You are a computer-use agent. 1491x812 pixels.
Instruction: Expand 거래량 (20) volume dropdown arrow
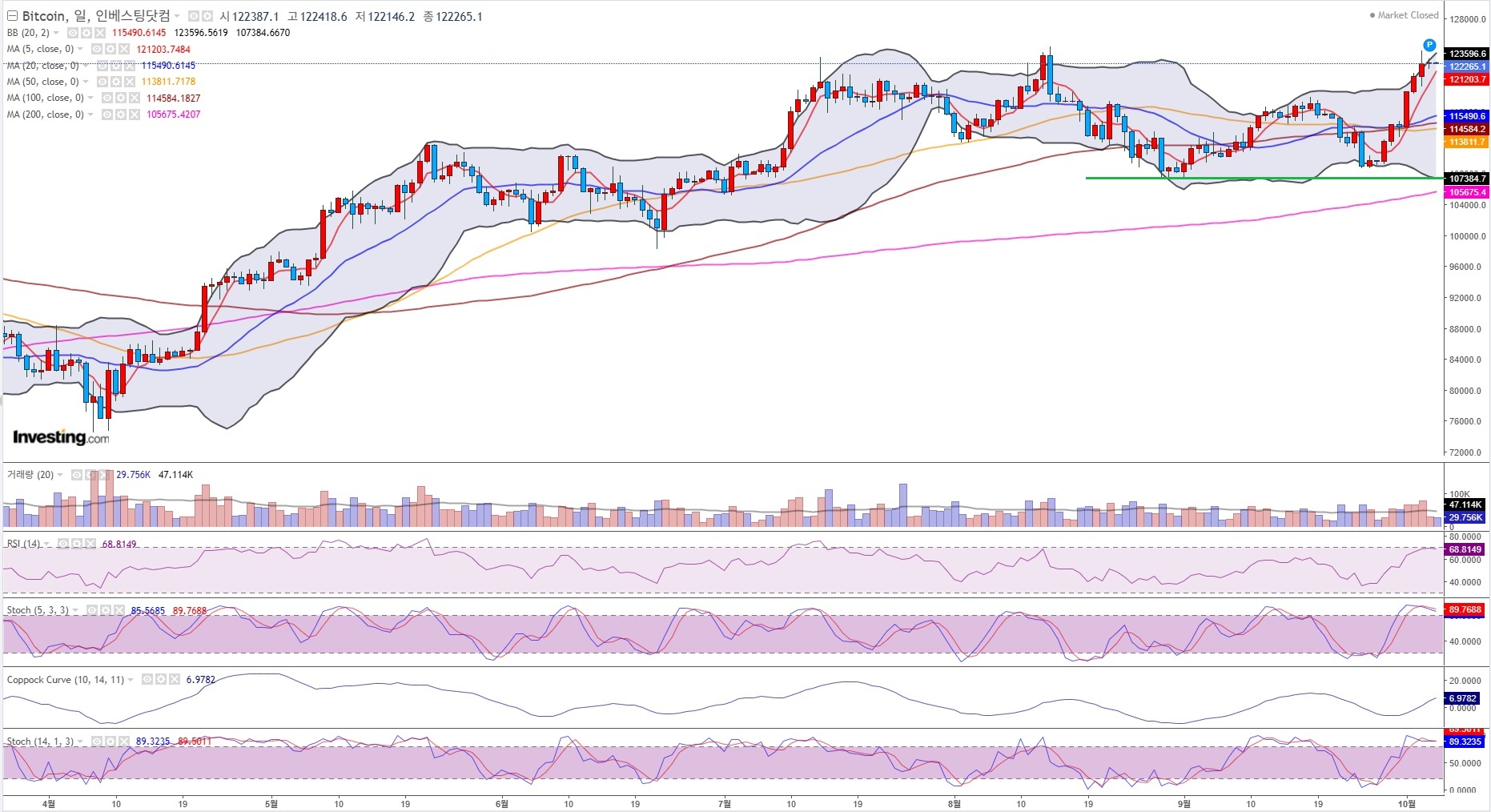coord(60,475)
